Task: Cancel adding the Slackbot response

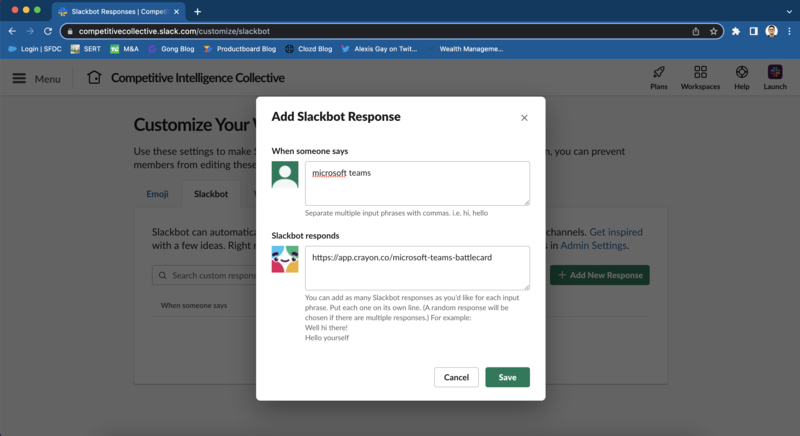Action: (456, 377)
